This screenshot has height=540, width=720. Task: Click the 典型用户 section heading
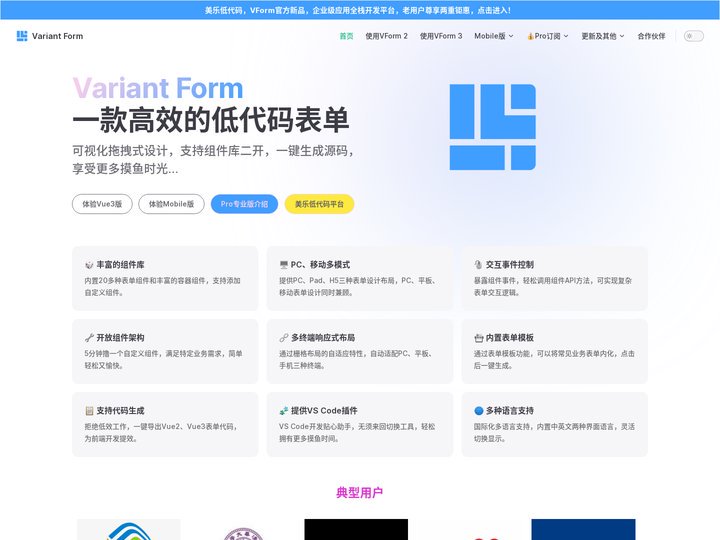click(x=360, y=493)
